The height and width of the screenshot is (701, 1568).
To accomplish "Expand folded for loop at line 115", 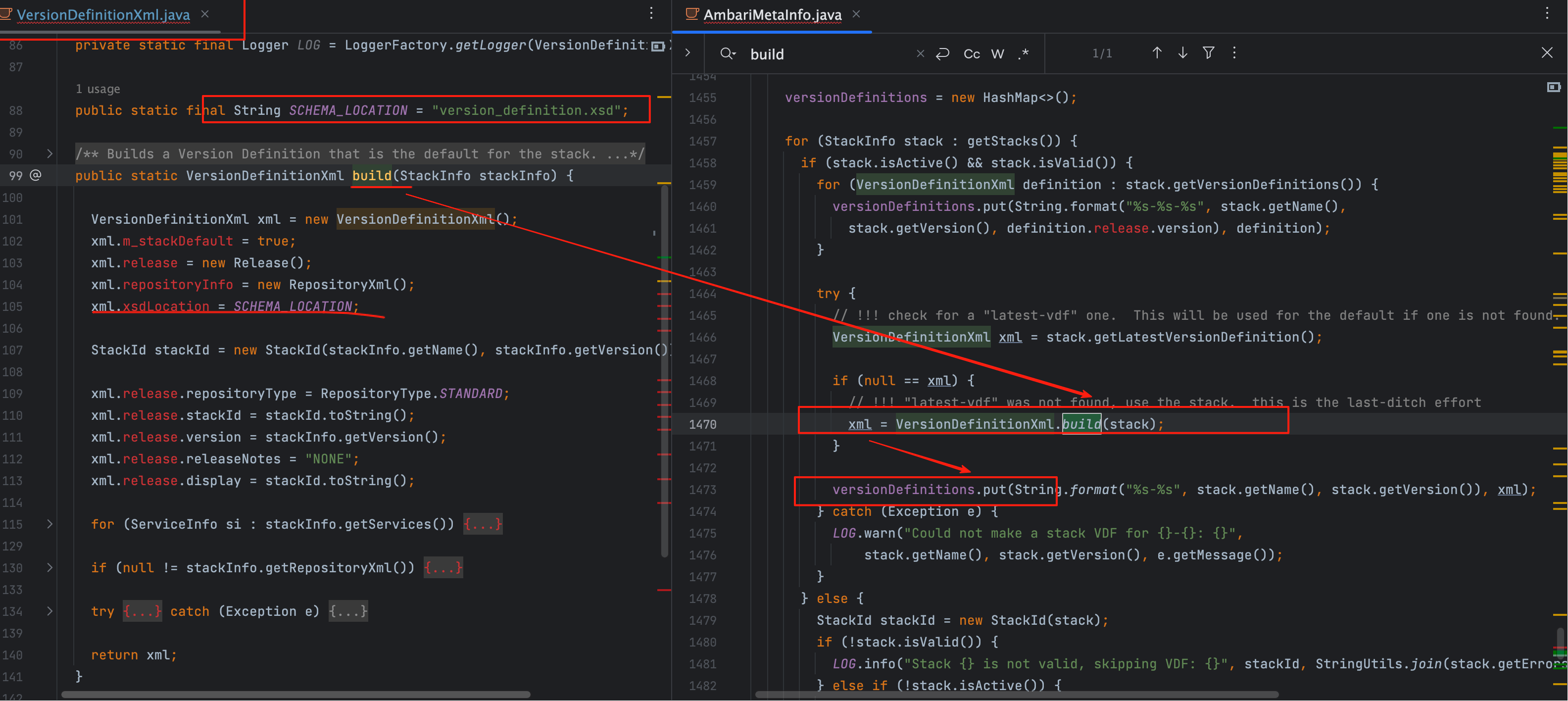I will point(50,524).
